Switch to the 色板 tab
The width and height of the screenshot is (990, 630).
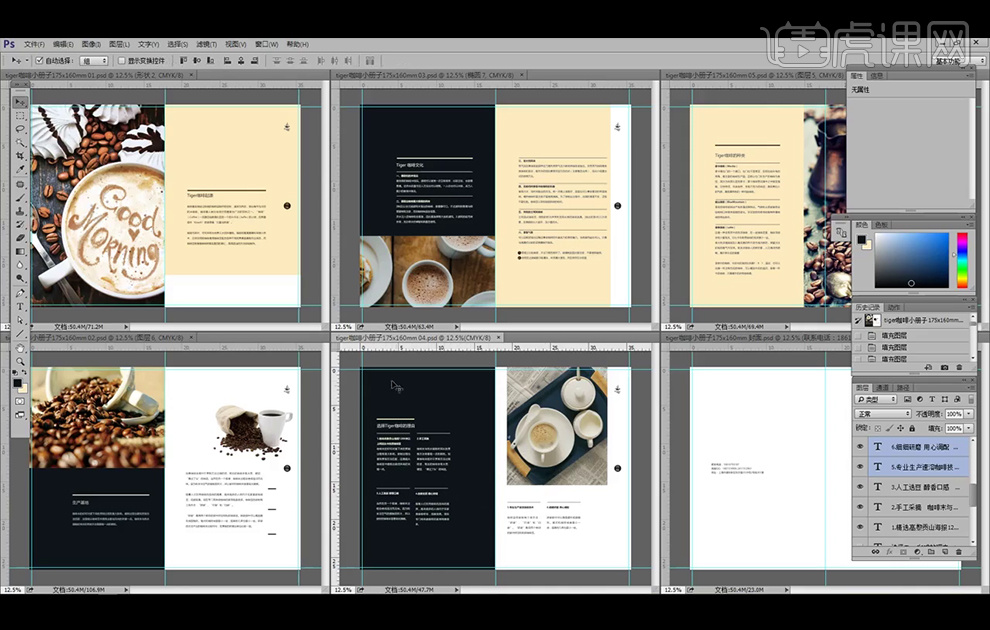(881, 225)
